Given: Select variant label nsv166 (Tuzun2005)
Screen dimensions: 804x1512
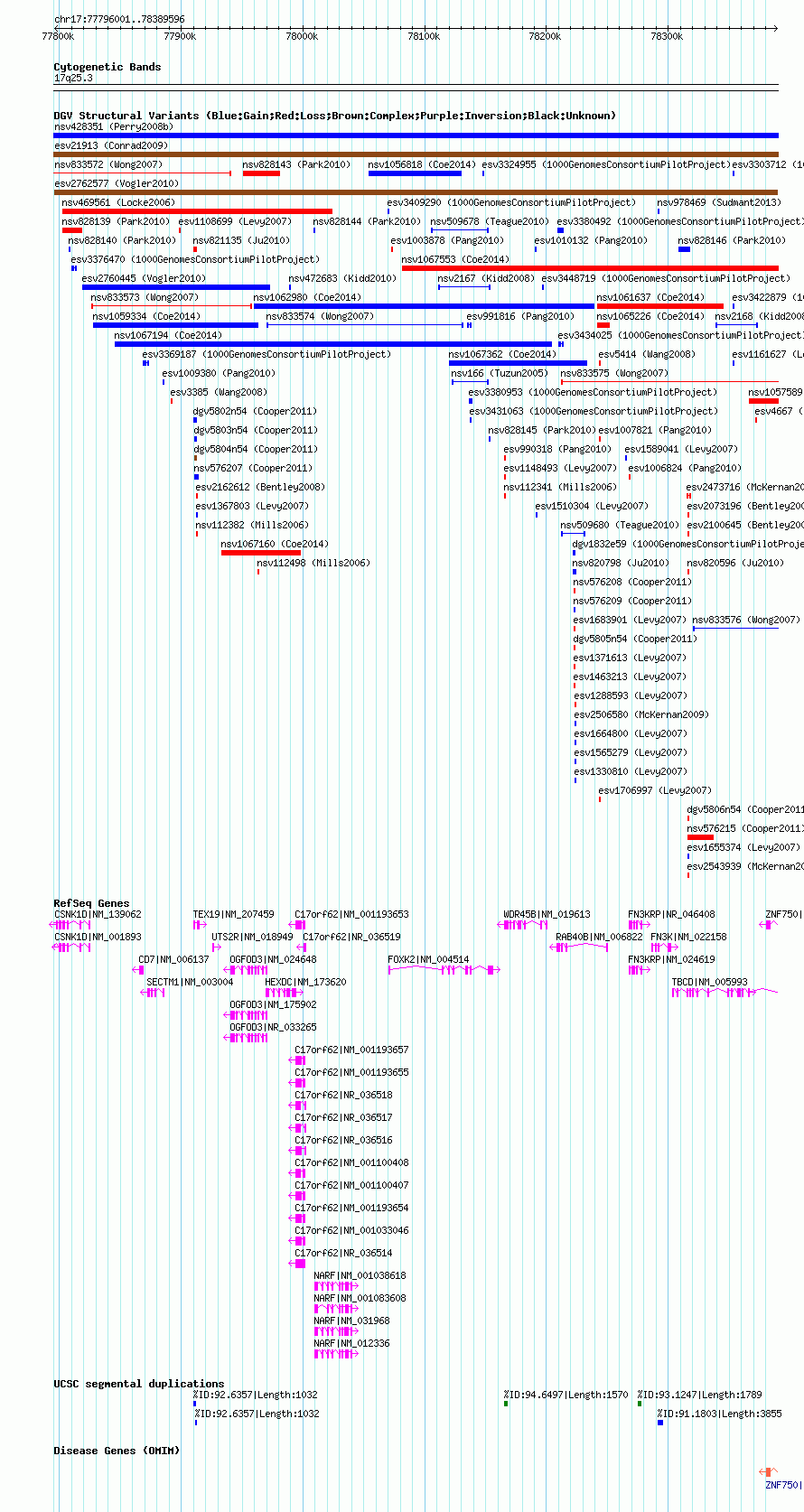Looking at the screenshot, I should [500, 373].
